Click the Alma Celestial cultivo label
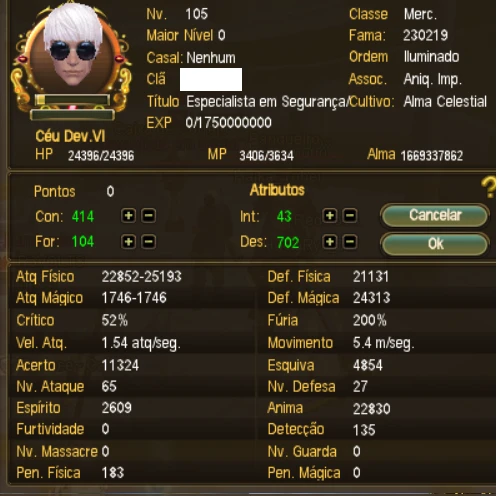The image size is (497, 496). pyautogui.click(x=445, y=101)
